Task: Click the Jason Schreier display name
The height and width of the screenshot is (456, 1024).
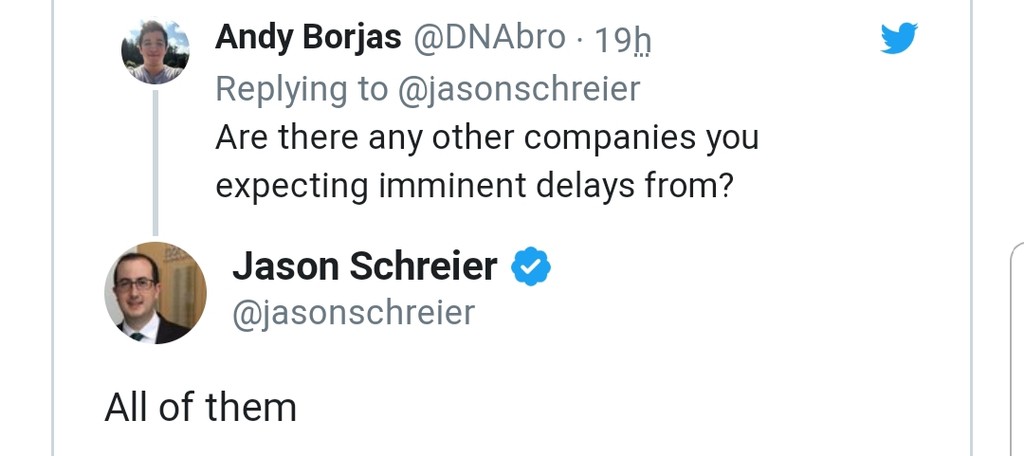Action: [365, 267]
